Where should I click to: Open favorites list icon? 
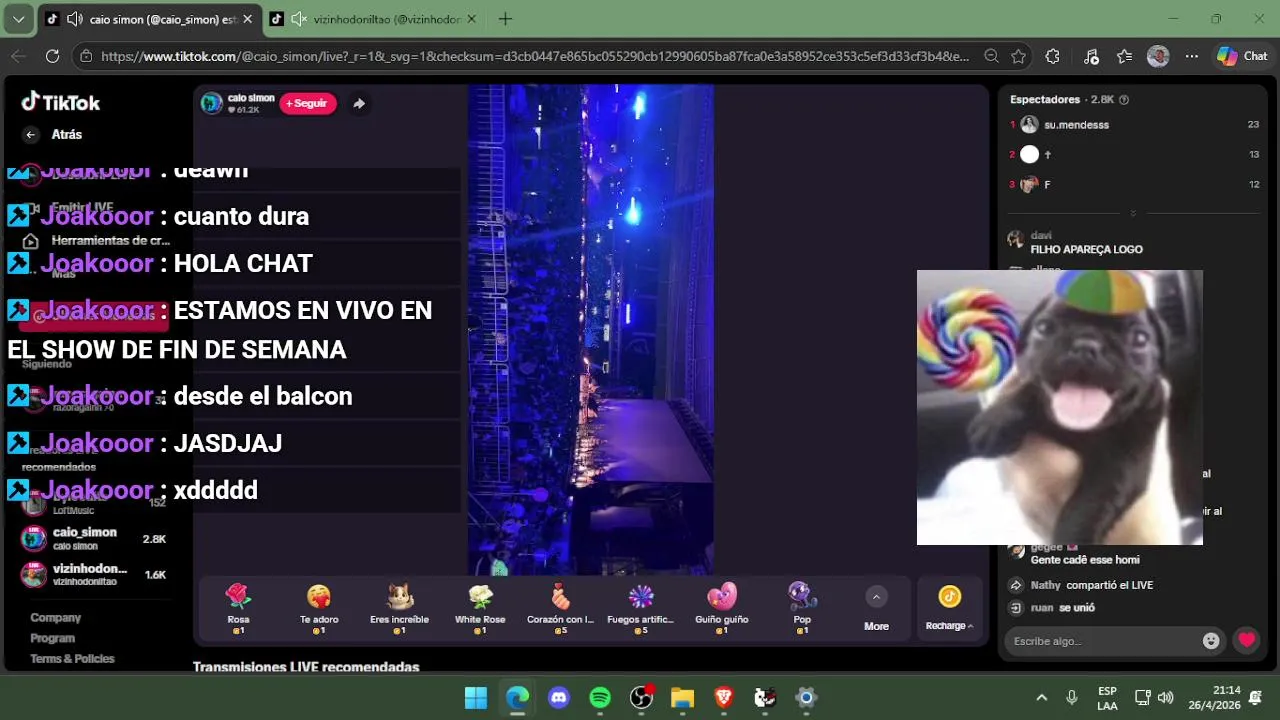(1125, 57)
